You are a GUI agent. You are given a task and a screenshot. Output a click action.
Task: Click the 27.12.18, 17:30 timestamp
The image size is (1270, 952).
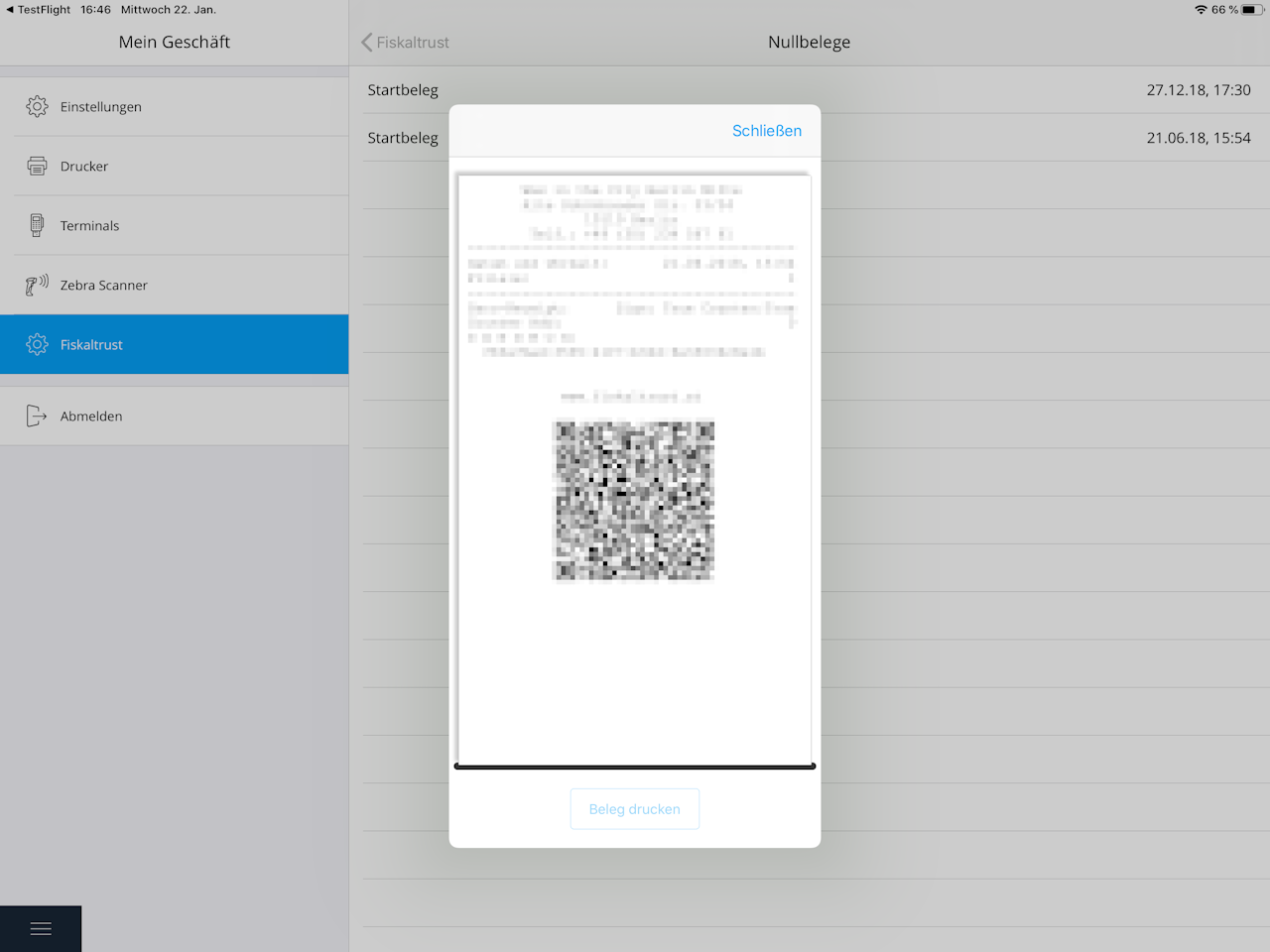point(1199,89)
